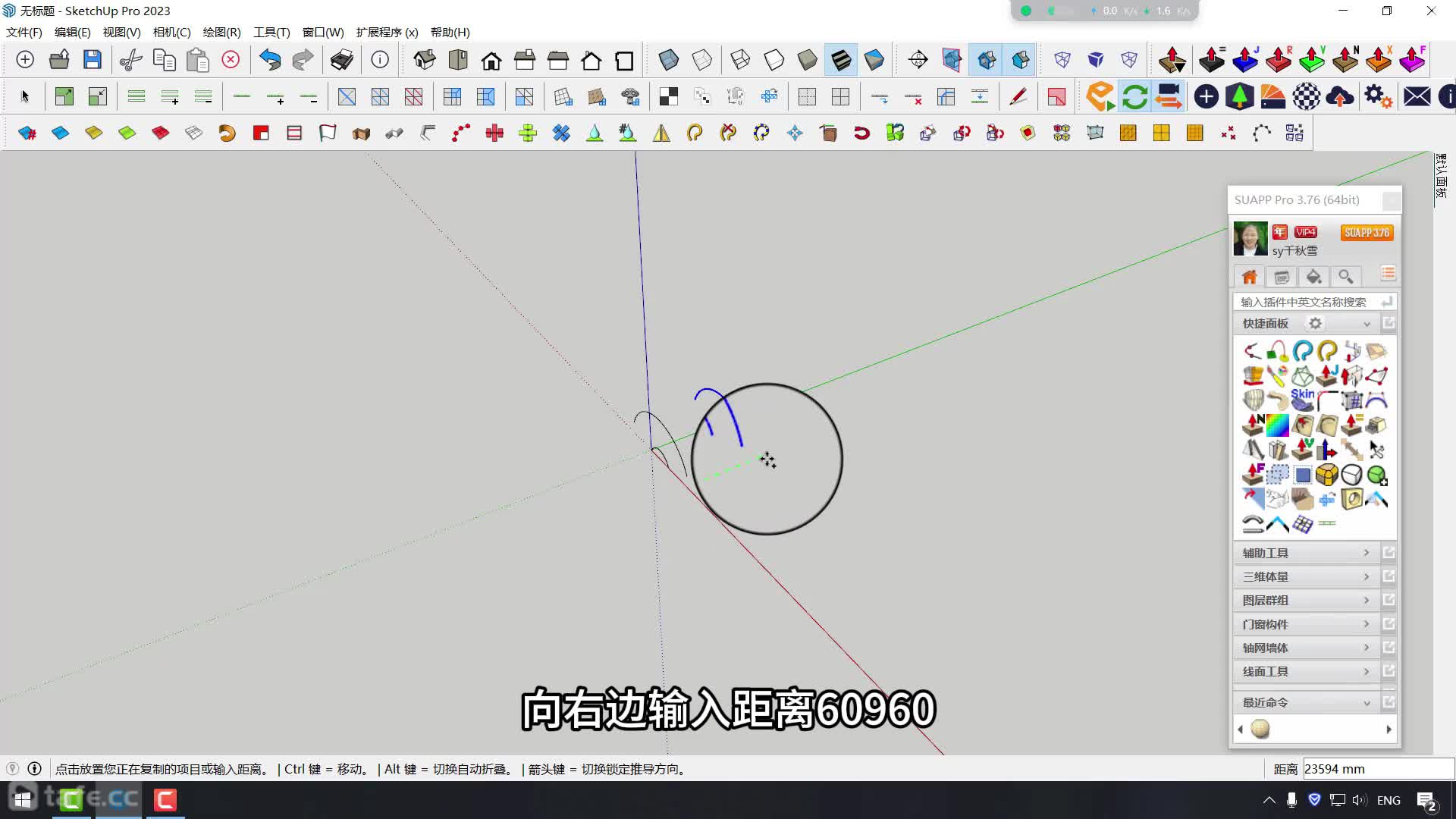Click the cloud upload icon

coord(1340,96)
